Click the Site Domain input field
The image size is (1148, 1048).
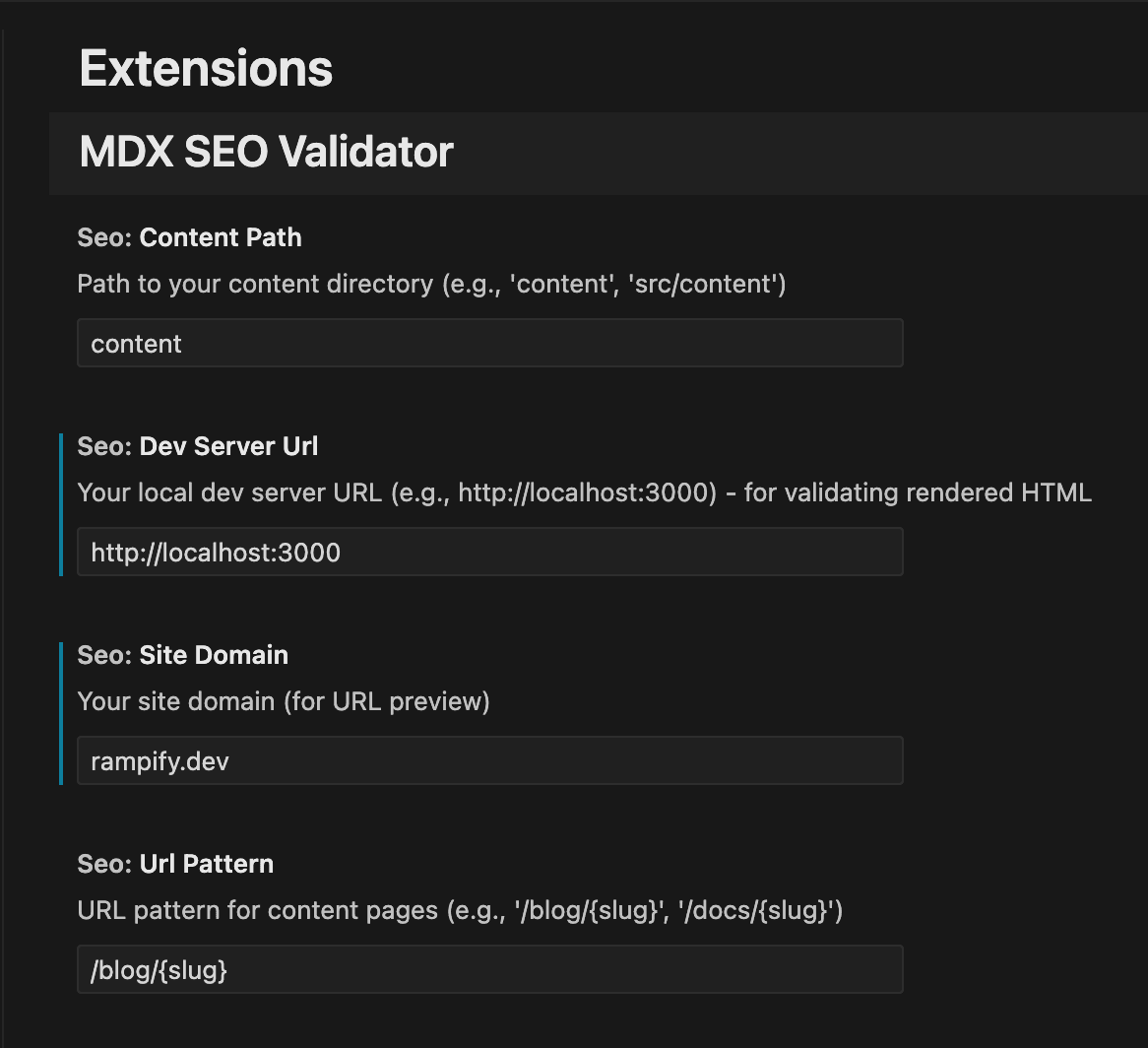(x=489, y=760)
